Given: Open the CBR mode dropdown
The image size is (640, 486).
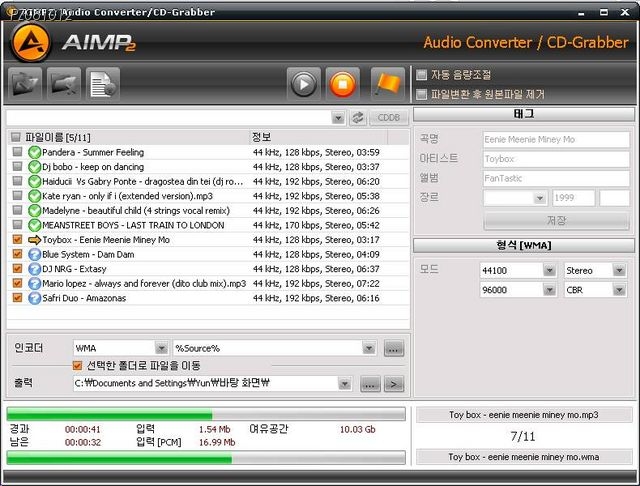Looking at the screenshot, I should pyautogui.click(x=619, y=290).
